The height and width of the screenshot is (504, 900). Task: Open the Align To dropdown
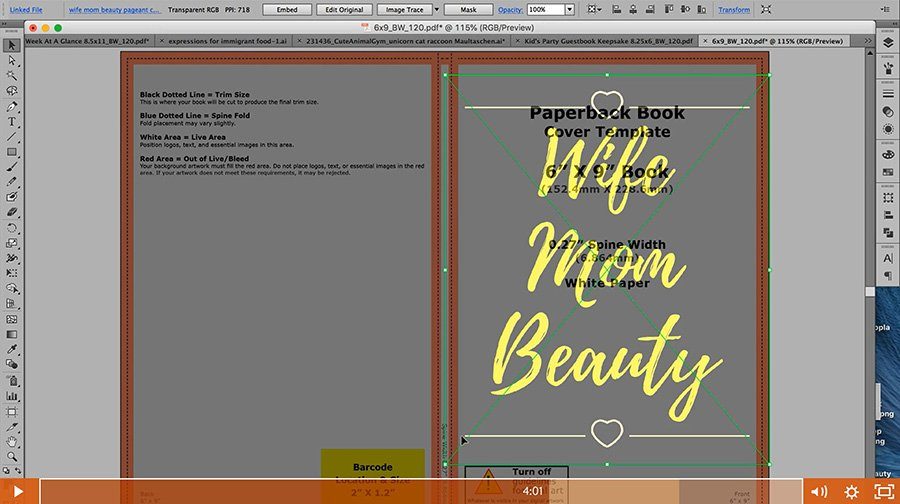(595, 10)
